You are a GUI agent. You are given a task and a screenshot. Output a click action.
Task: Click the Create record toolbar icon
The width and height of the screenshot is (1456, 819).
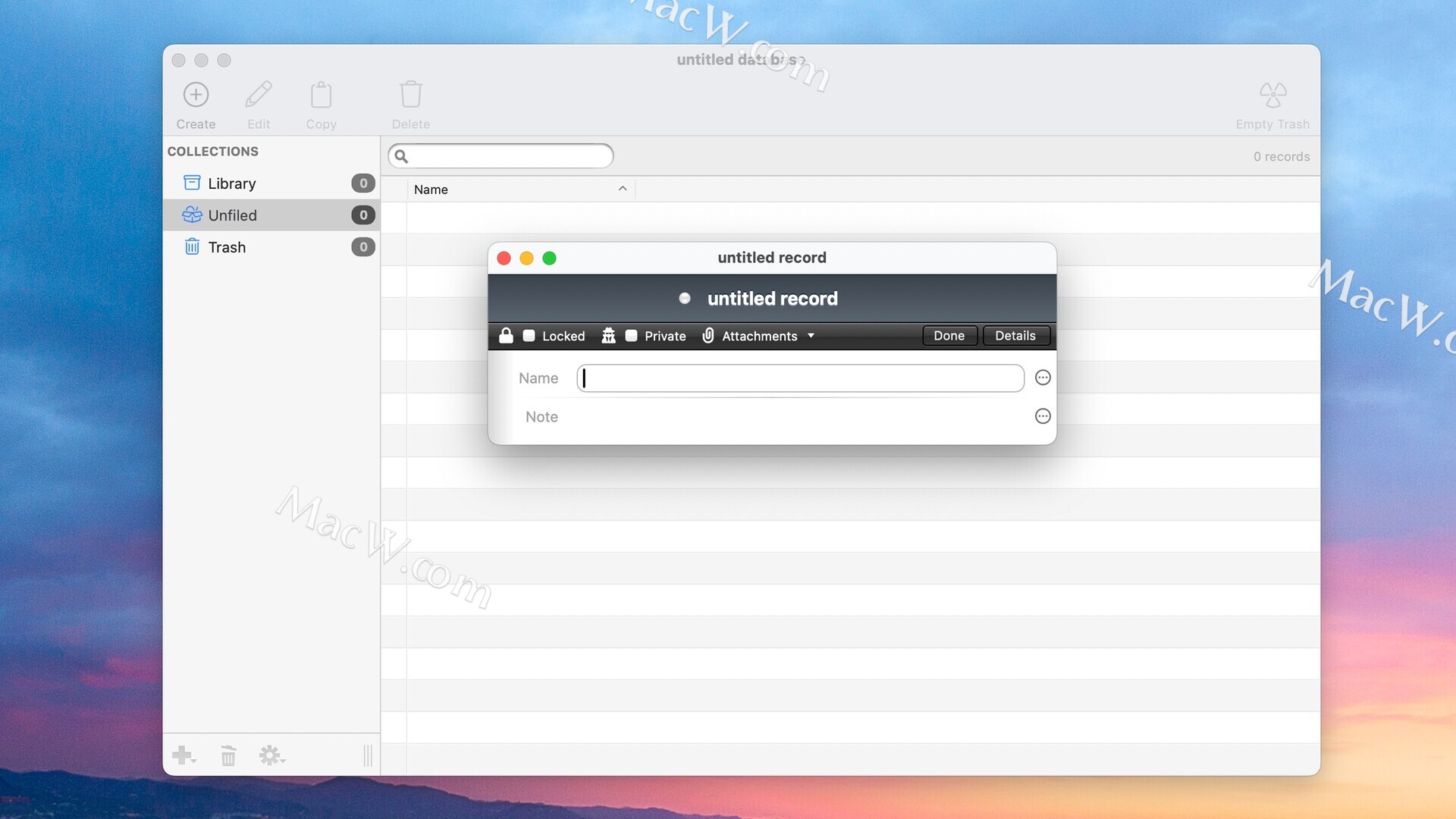coord(196,95)
